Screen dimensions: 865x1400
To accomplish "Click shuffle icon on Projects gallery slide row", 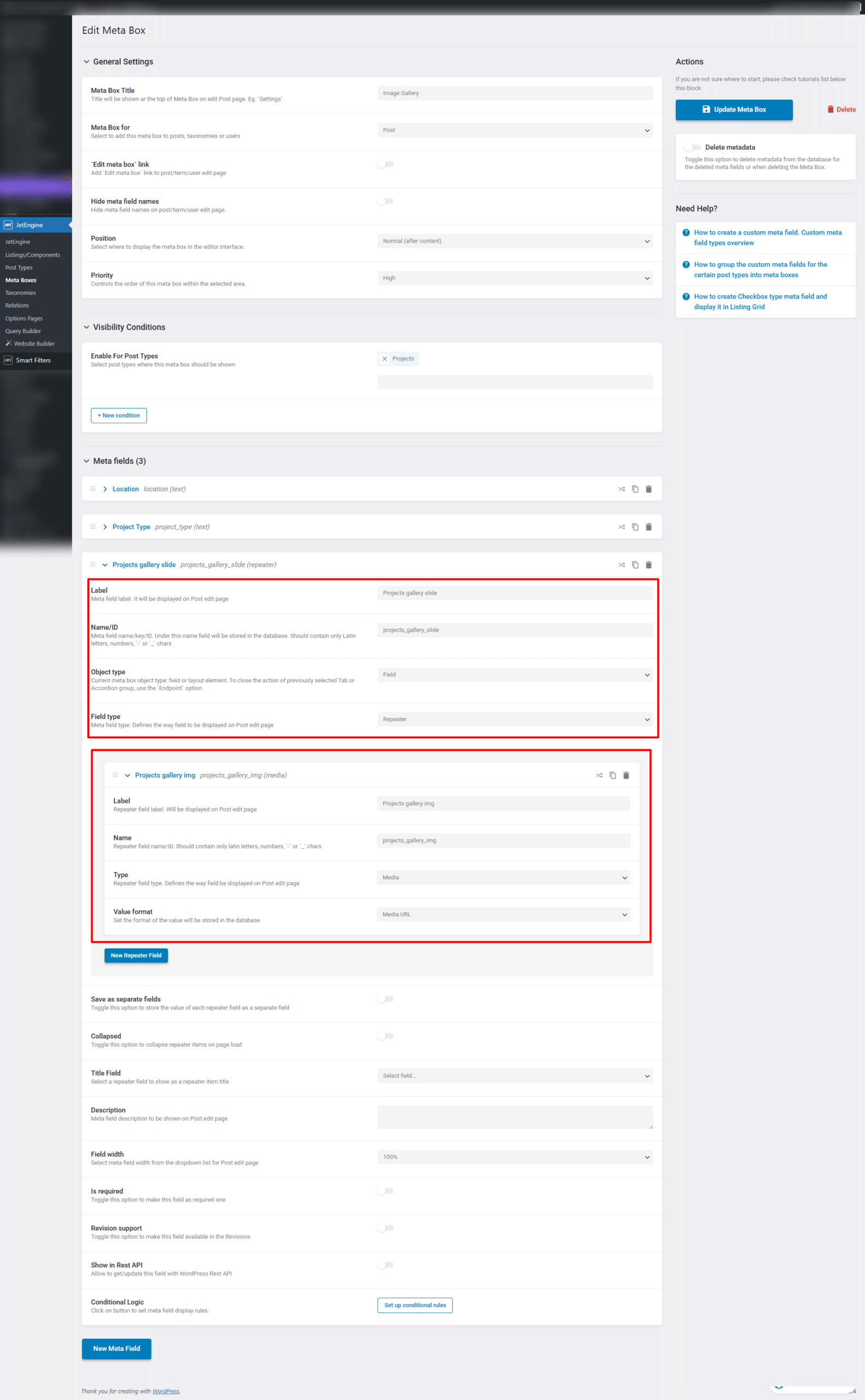I will [621, 564].
